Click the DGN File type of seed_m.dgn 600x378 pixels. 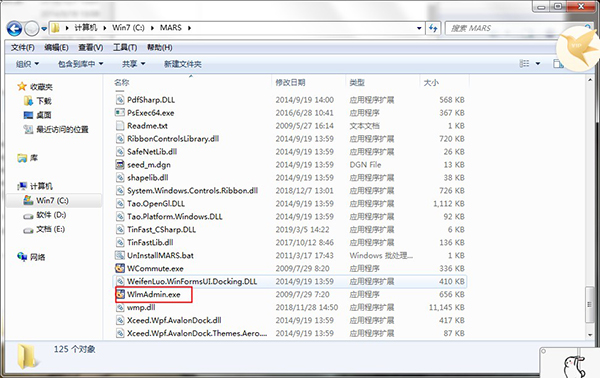365,165
